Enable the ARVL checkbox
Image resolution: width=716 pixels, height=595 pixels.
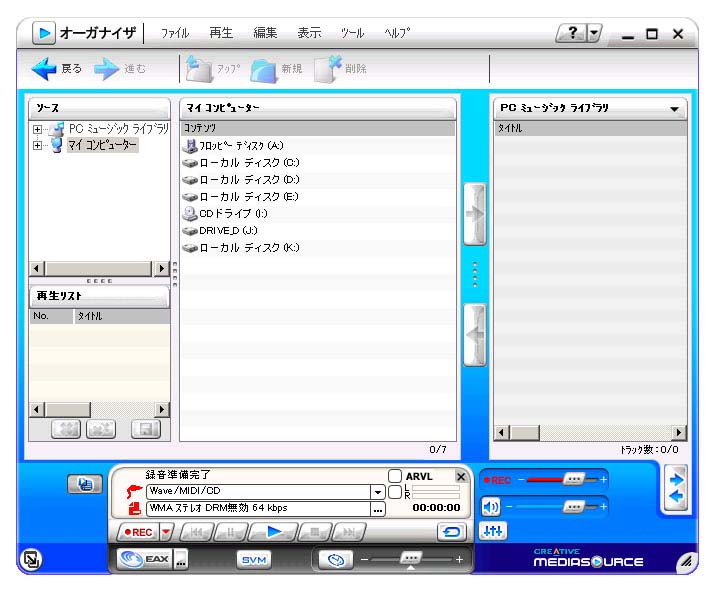coord(395,477)
